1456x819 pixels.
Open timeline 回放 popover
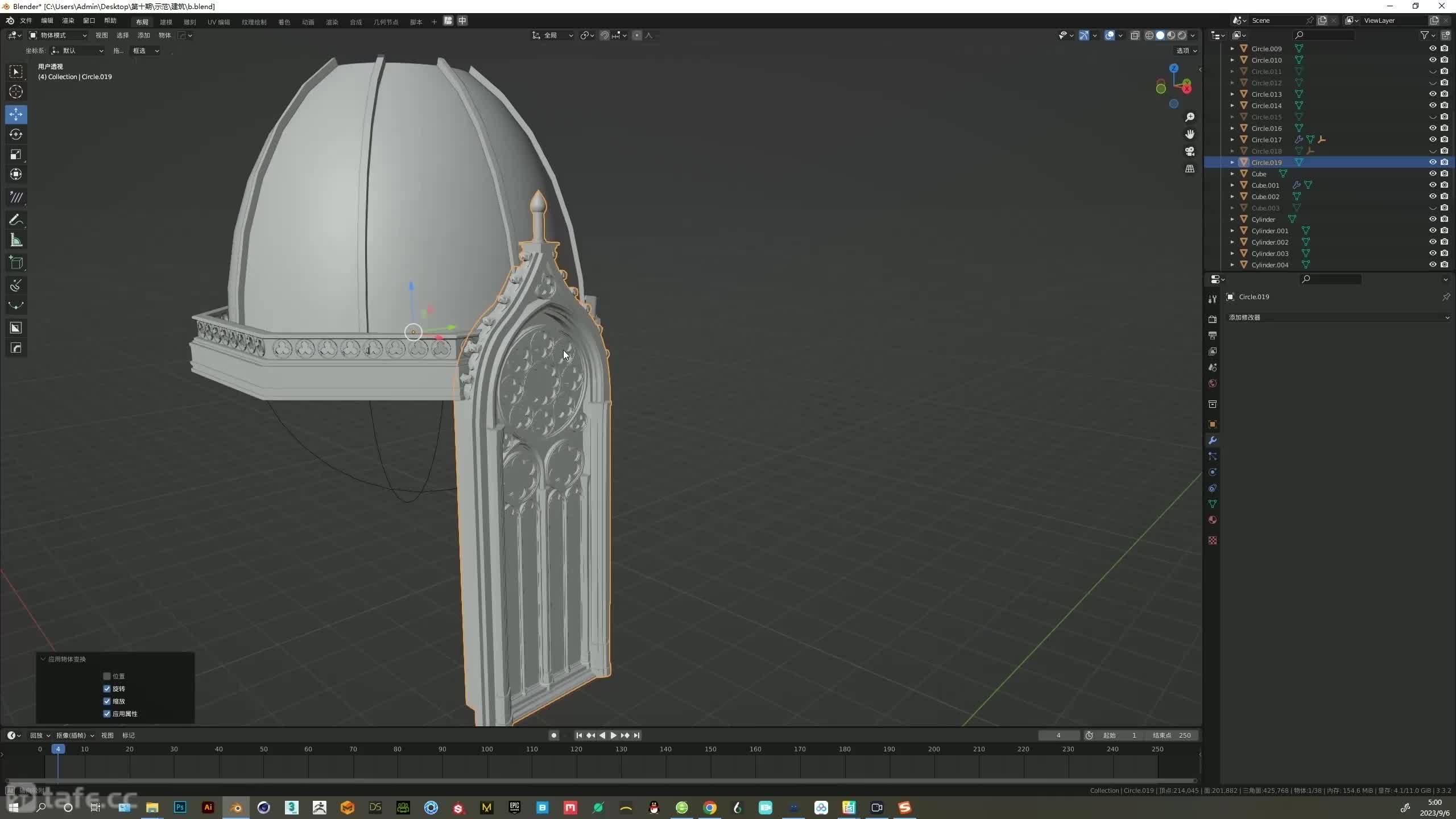coord(40,735)
